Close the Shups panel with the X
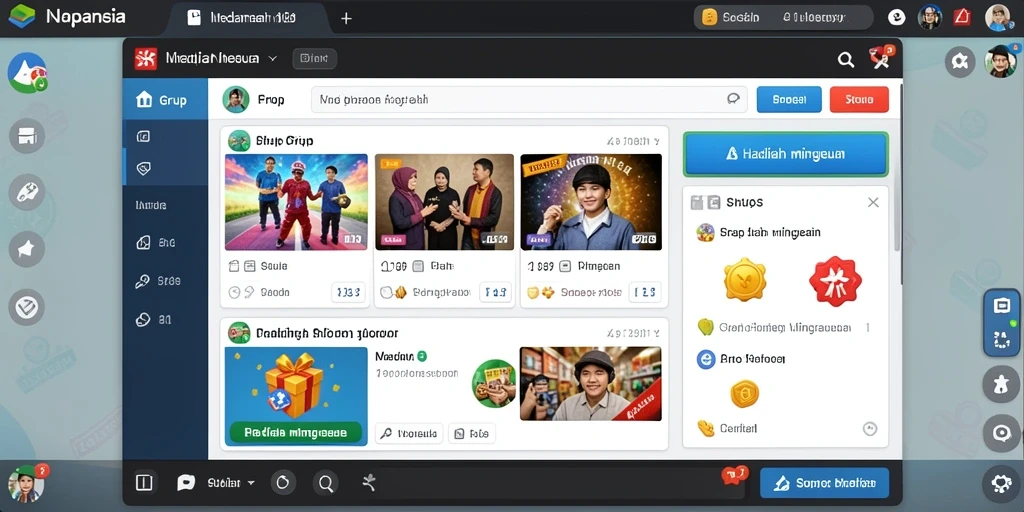 click(x=872, y=202)
